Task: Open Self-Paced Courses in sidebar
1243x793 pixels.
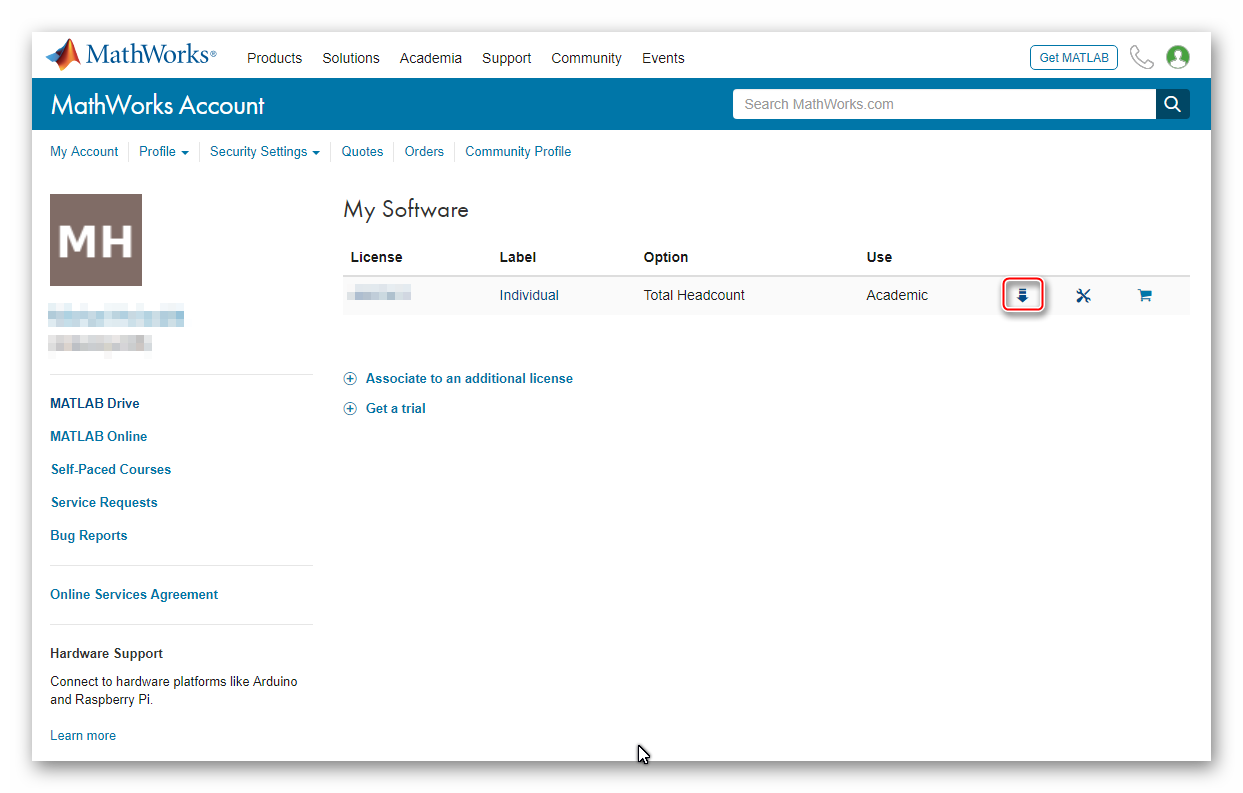Action: click(x=110, y=469)
